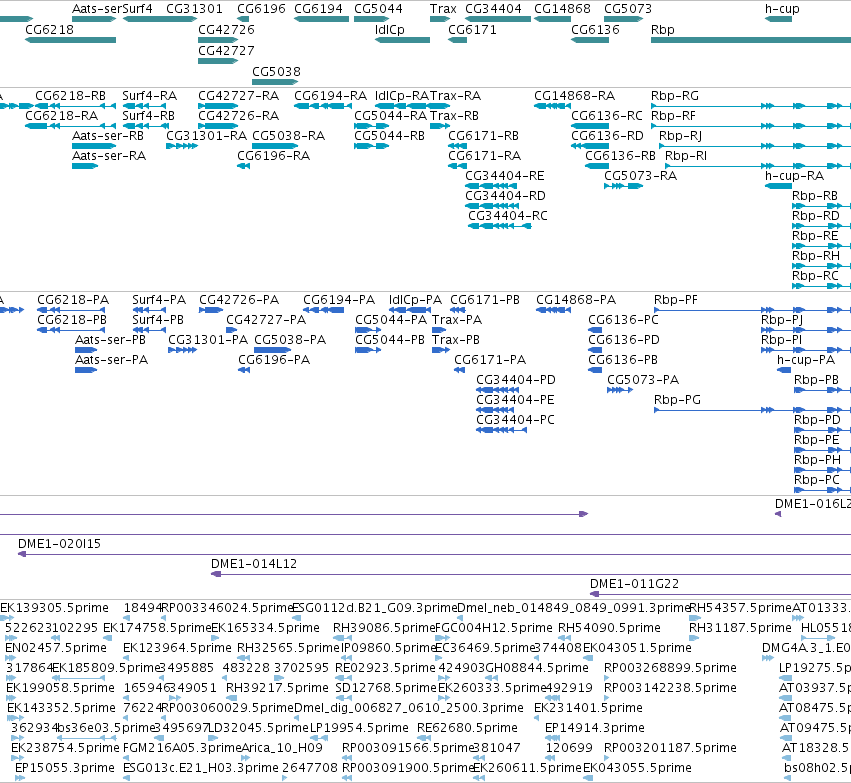Click the CG34404 gene bar
Screen dimensions: 851x783
point(498,19)
